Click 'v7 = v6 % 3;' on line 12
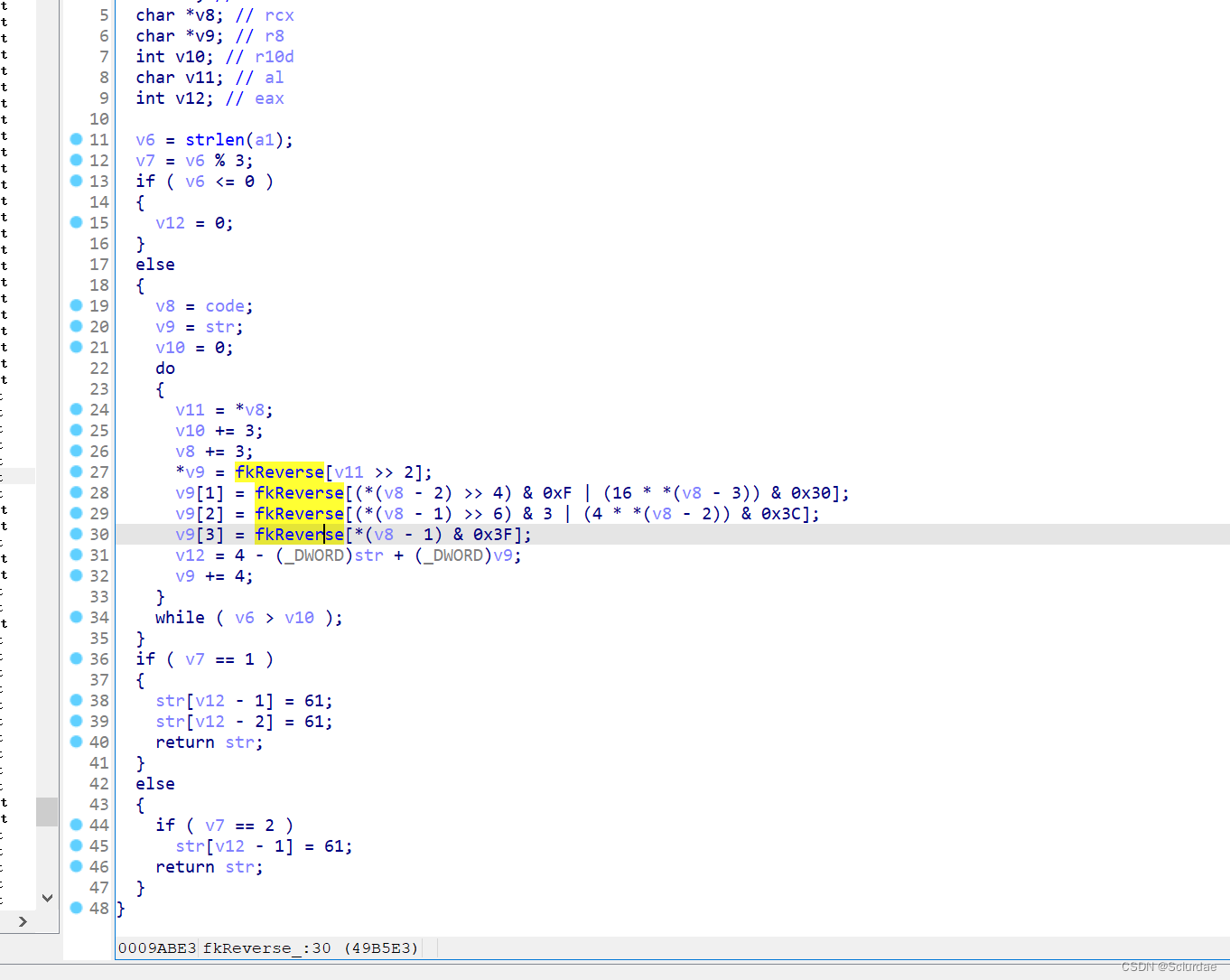Screen dimensions: 1230x980 194,161
